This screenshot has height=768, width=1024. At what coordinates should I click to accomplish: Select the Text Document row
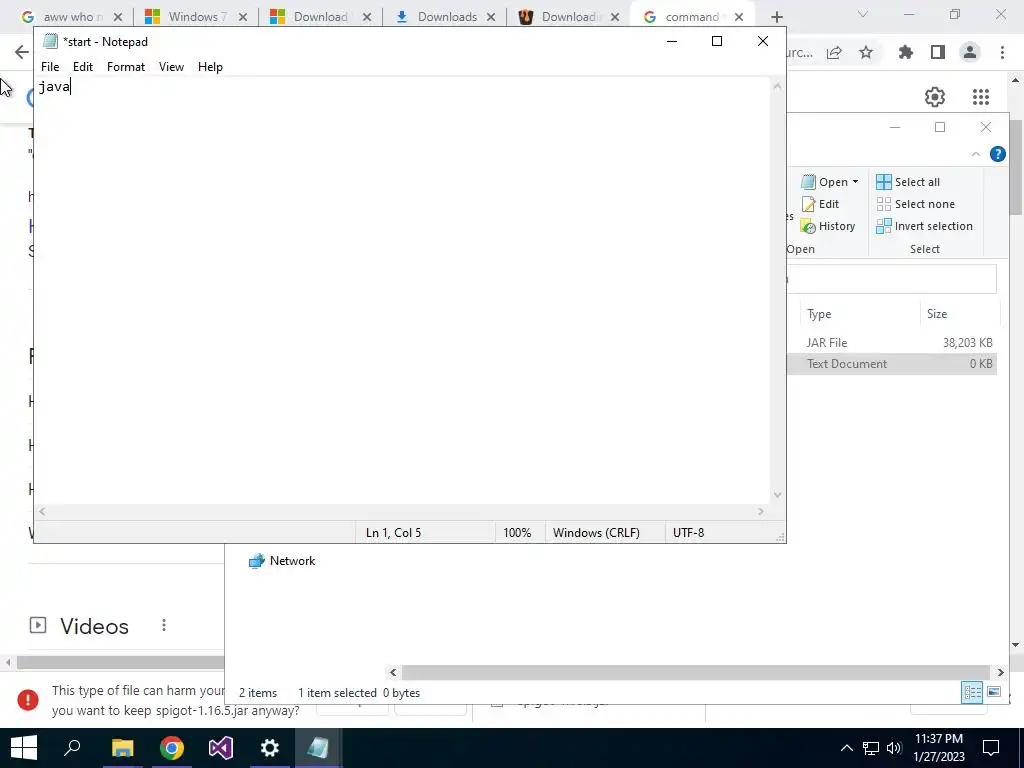click(892, 364)
